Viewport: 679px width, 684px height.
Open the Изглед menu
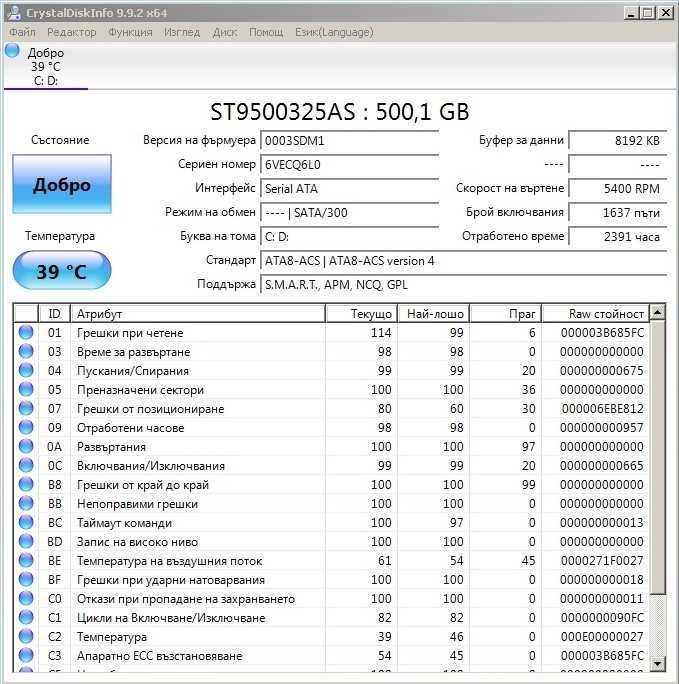182,32
